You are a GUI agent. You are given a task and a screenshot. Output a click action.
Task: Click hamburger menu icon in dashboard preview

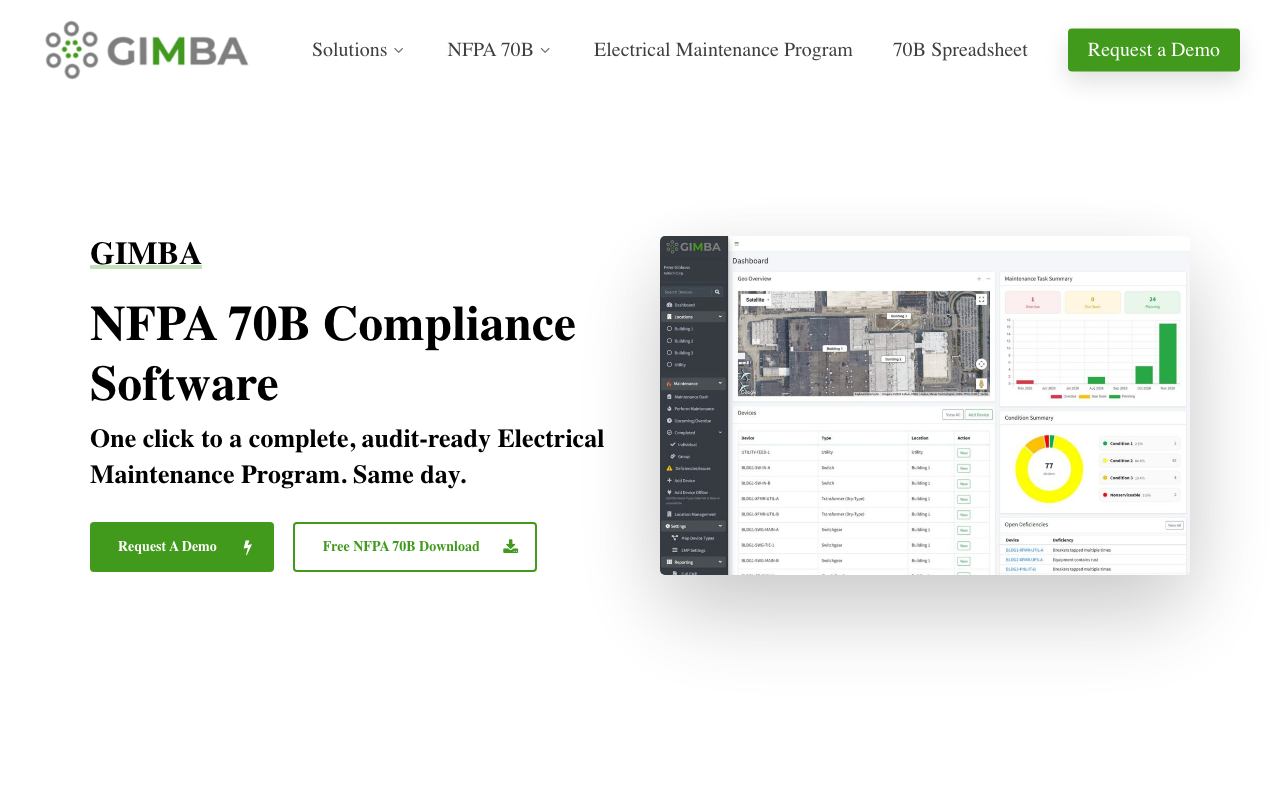point(737,244)
